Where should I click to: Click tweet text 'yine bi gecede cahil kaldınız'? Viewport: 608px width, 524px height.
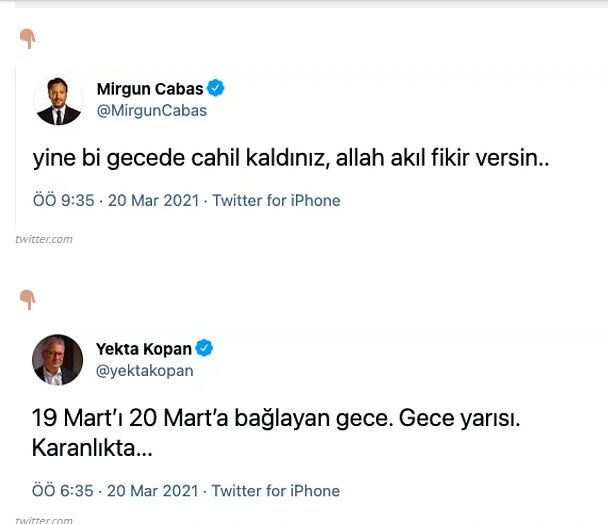coord(181,158)
